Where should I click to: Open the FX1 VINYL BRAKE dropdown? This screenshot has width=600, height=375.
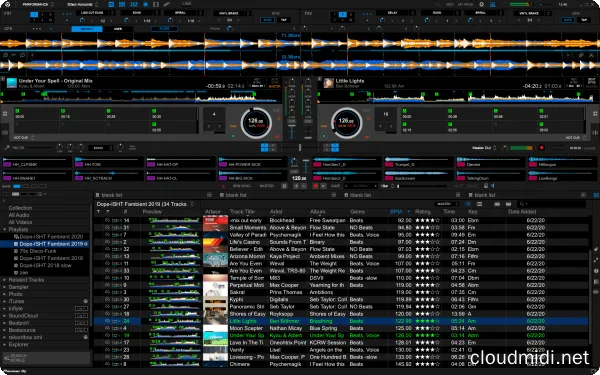click(x=232, y=13)
